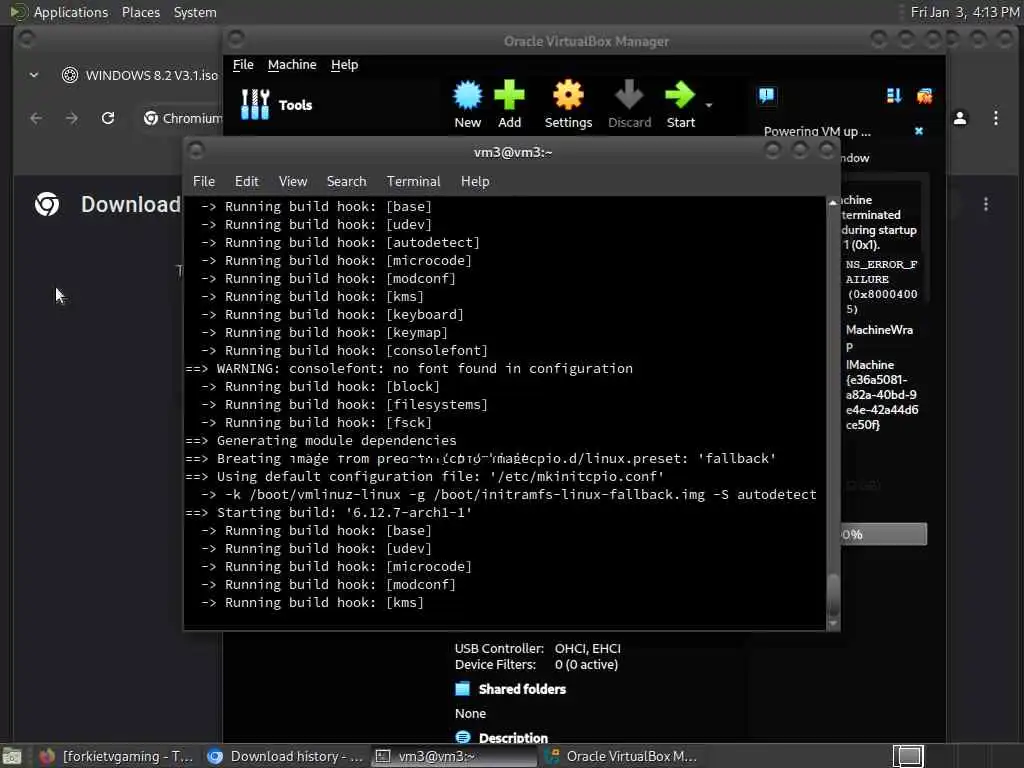Open the Chromium profile icon
Image resolution: width=1024 pixels, height=768 pixels.
point(960,118)
